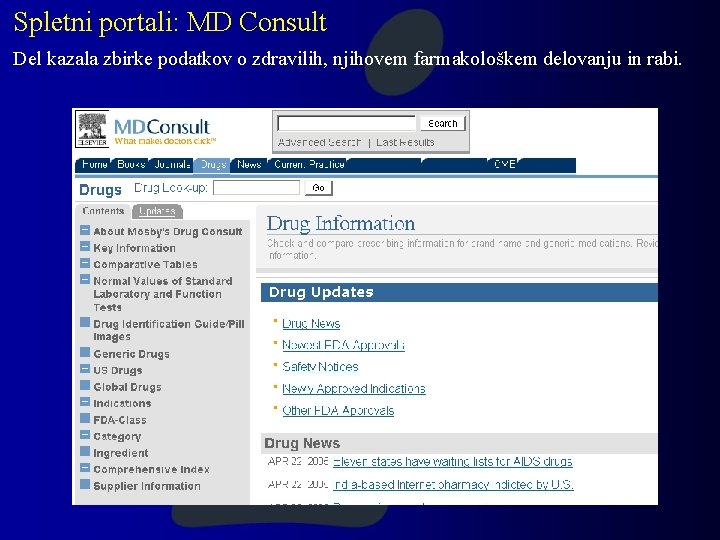Go to the Home tab
Screen dimensions: 720x540
point(94,165)
